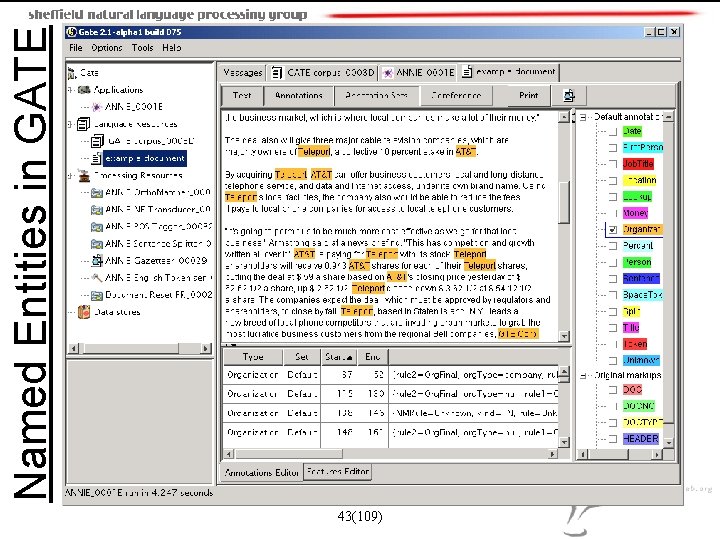Enable the Date annotation checkbox
Image resolution: width=720 pixels, height=540 pixels.
tap(613, 132)
